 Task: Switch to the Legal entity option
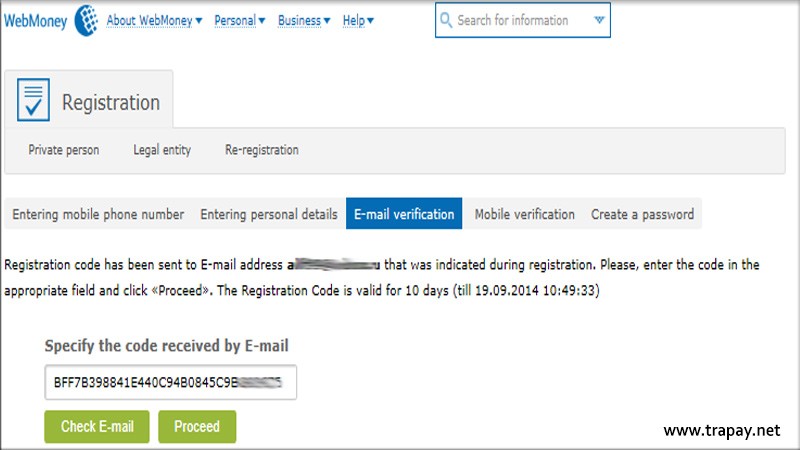(x=162, y=150)
